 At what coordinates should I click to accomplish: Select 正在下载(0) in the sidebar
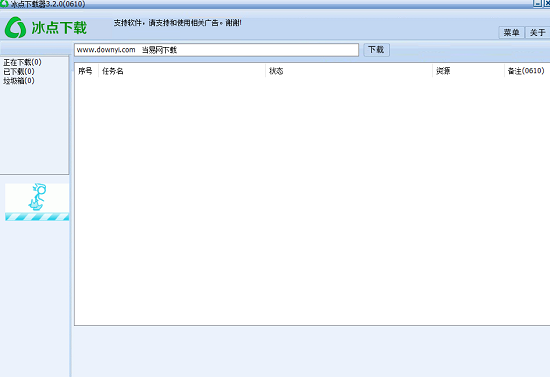pos(22,62)
